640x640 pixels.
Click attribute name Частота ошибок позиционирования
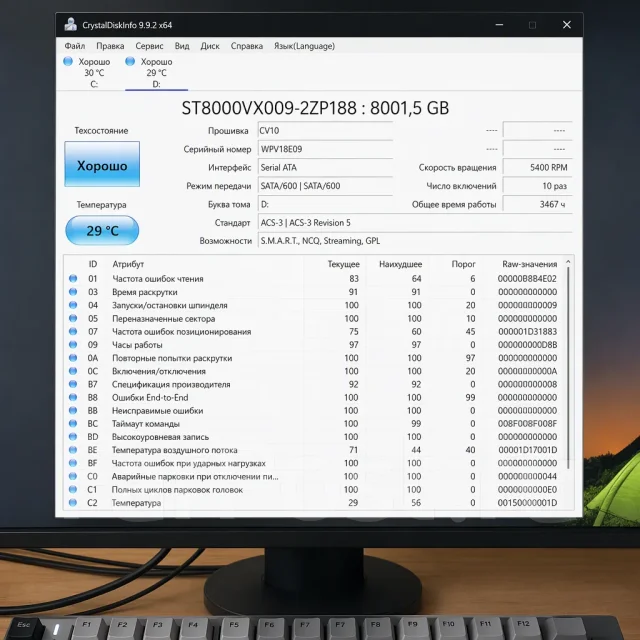coord(182,331)
